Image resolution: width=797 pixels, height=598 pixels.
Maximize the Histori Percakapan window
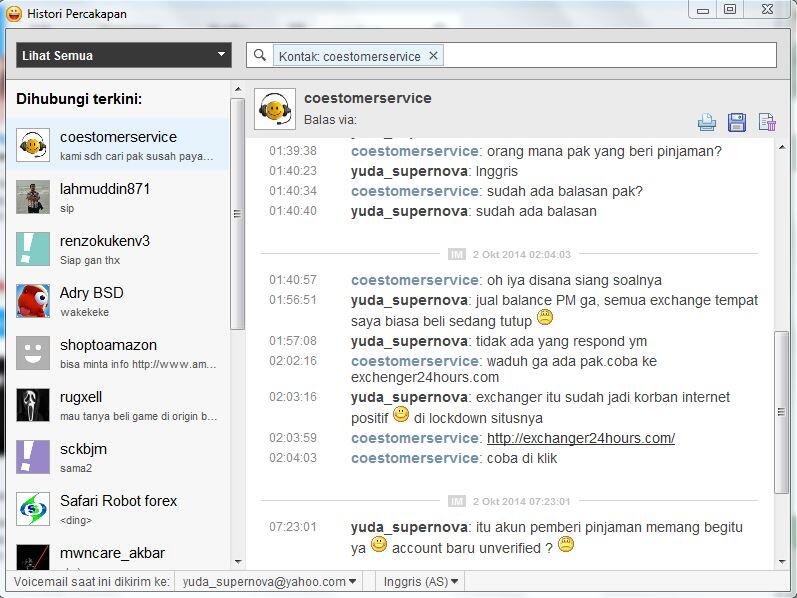point(730,10)
